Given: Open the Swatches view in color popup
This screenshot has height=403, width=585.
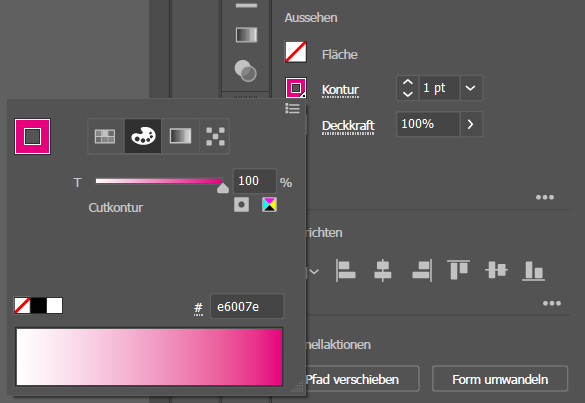Looking at the screenshot, I should coord(105,136).
